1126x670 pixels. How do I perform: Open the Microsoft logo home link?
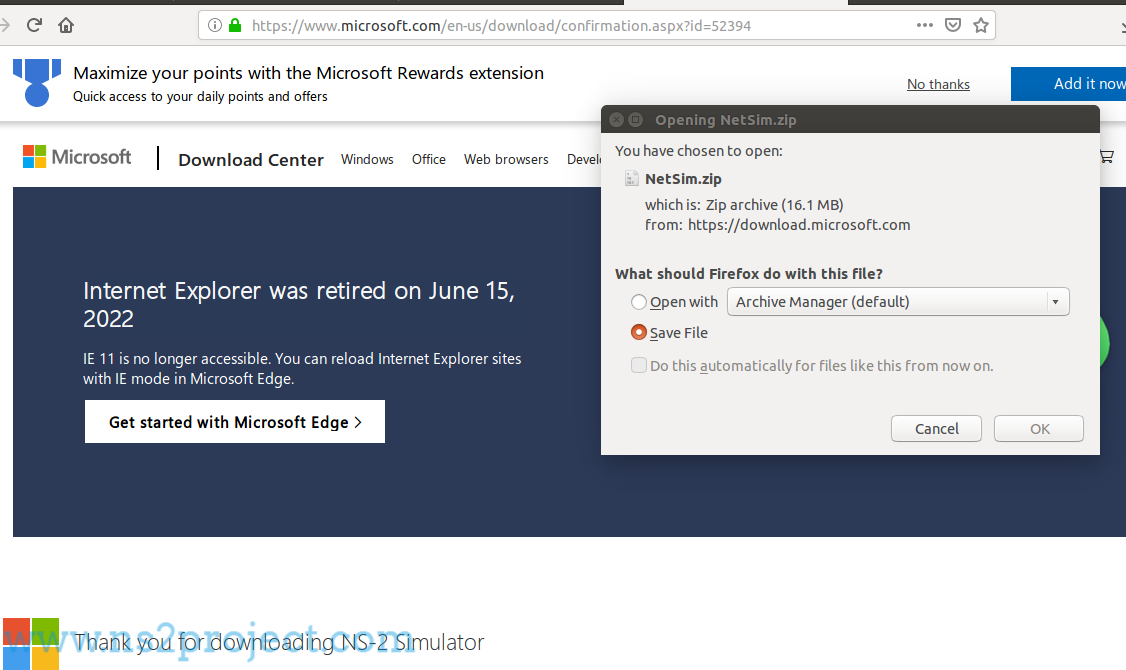point(77,157)
